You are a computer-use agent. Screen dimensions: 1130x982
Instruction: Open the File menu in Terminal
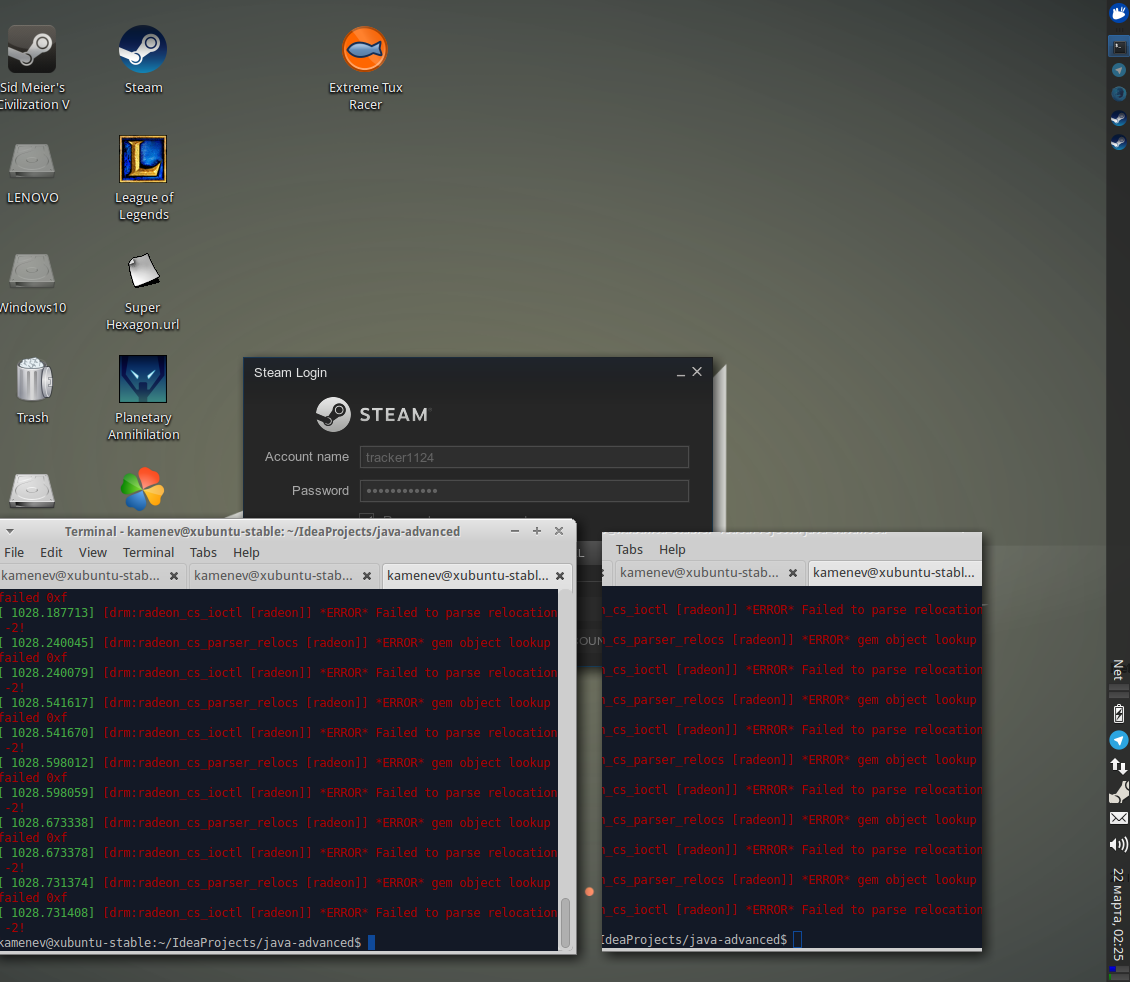pos(14,552)
